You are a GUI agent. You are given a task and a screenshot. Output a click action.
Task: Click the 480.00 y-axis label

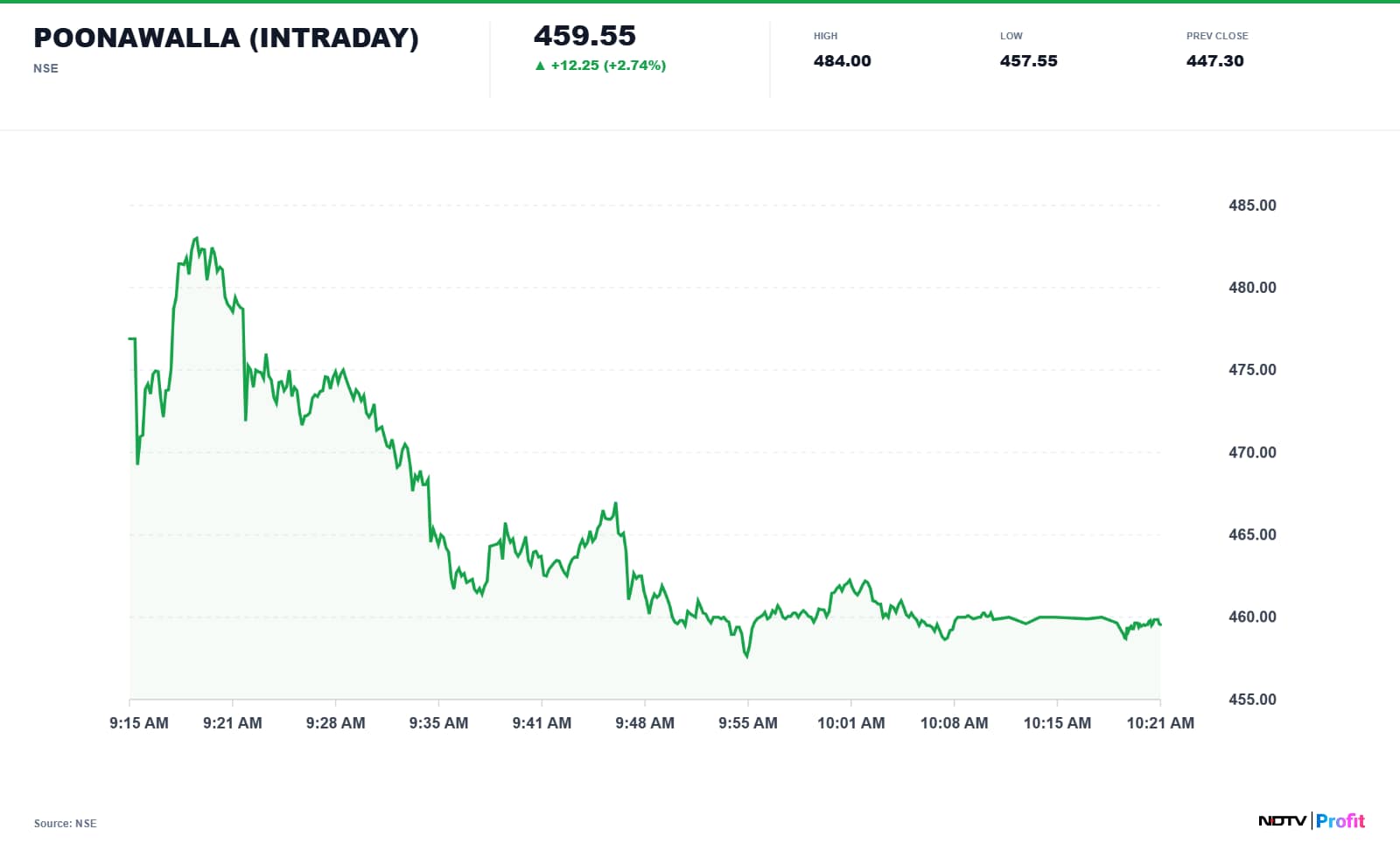tap(1252, 288)
